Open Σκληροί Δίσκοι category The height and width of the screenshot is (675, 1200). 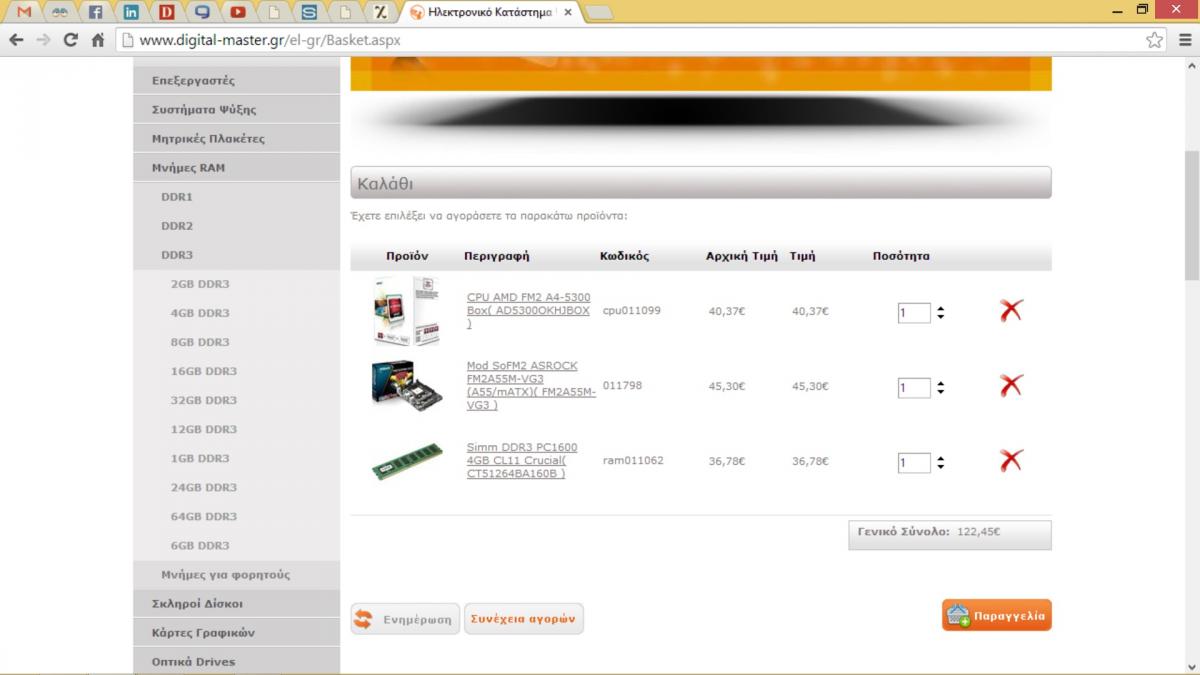(x=236, y=604)
